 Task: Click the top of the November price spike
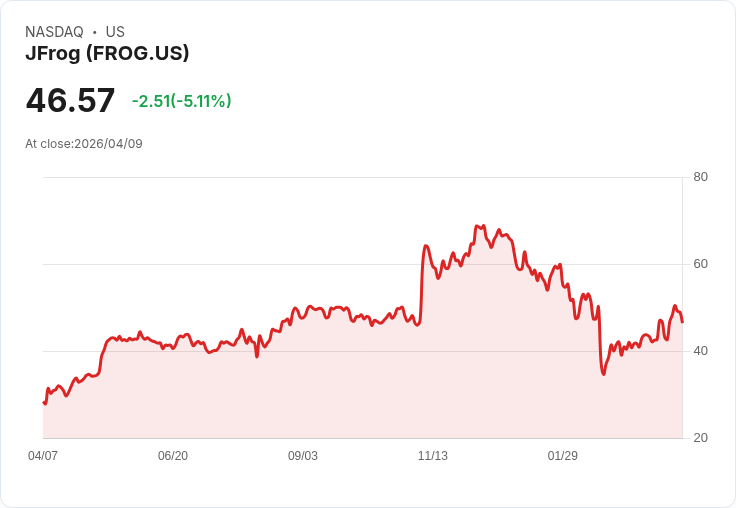point(426,245)
